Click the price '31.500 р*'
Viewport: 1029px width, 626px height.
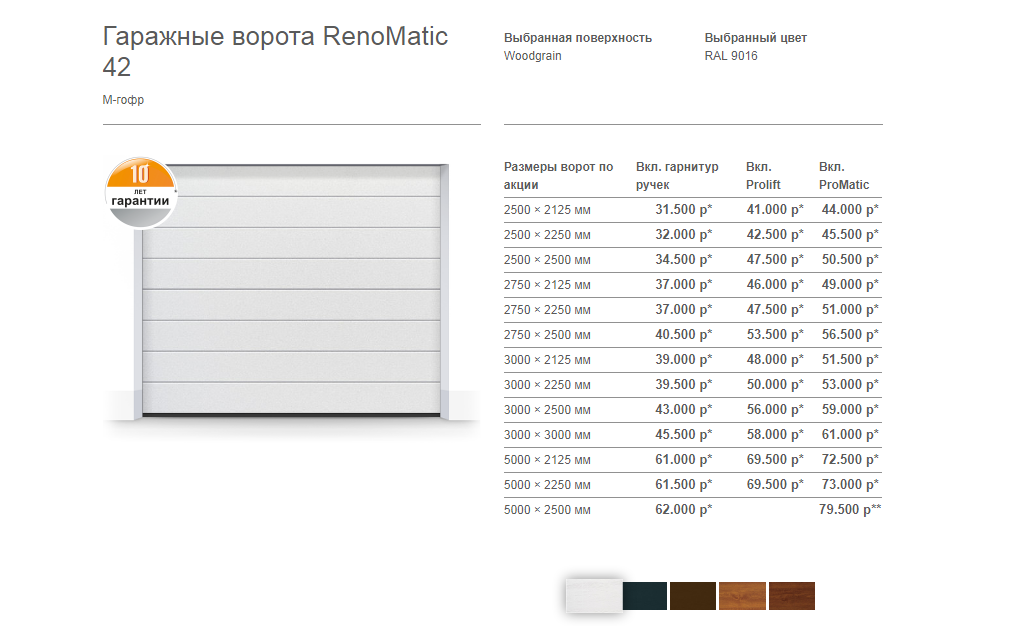(683, 209)
